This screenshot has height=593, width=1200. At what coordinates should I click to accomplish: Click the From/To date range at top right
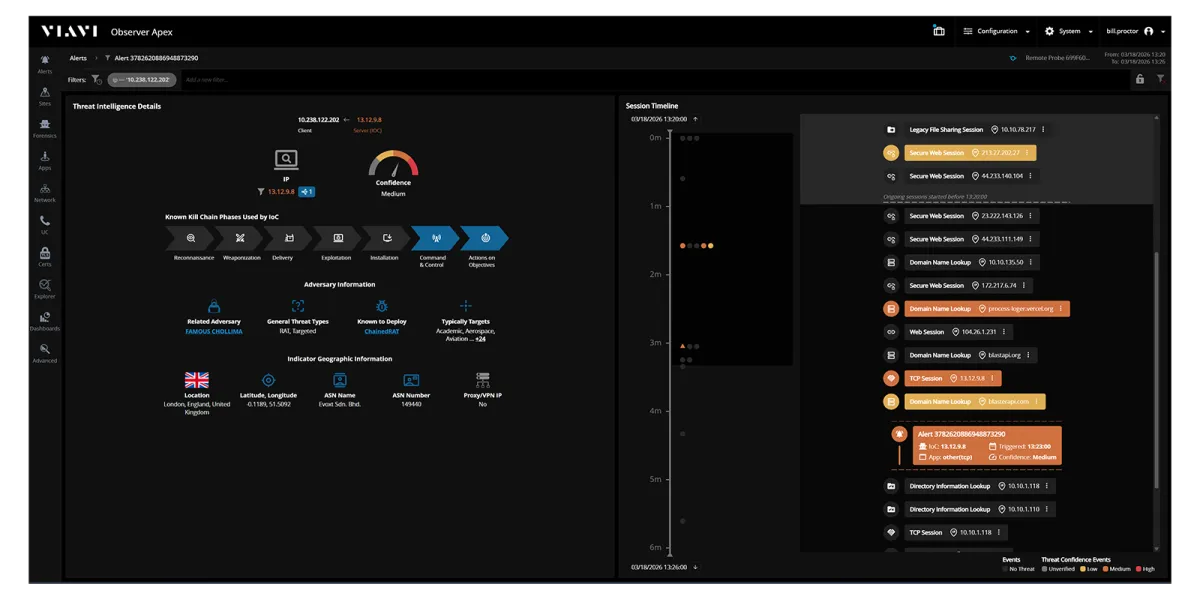[1135, 58]
